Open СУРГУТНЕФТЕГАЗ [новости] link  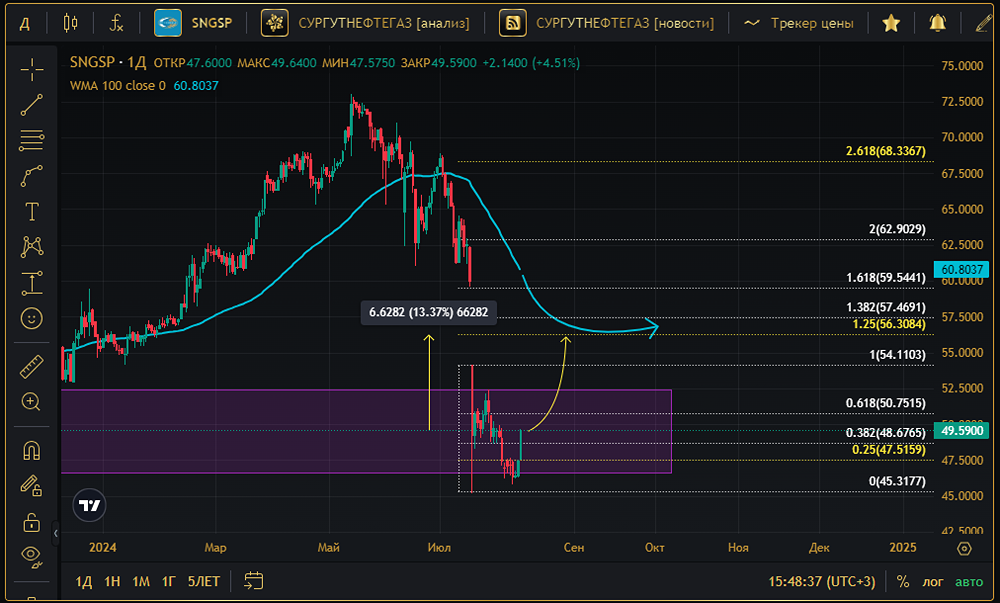607,24
